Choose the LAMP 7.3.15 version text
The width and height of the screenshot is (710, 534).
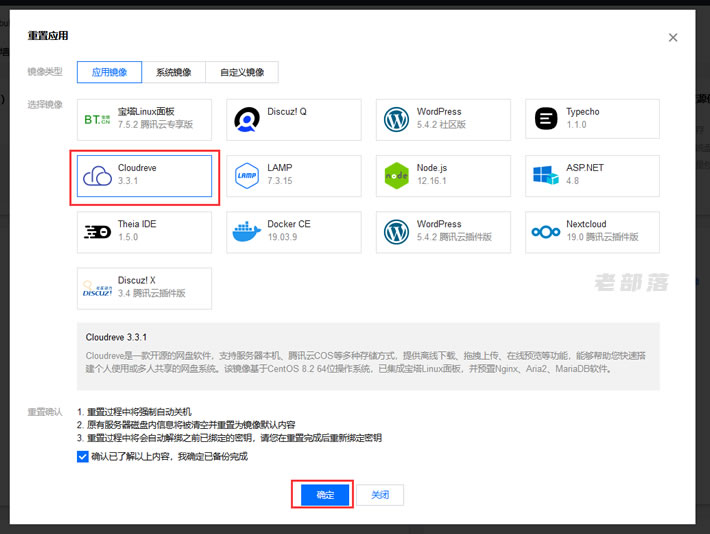(279, 181)
